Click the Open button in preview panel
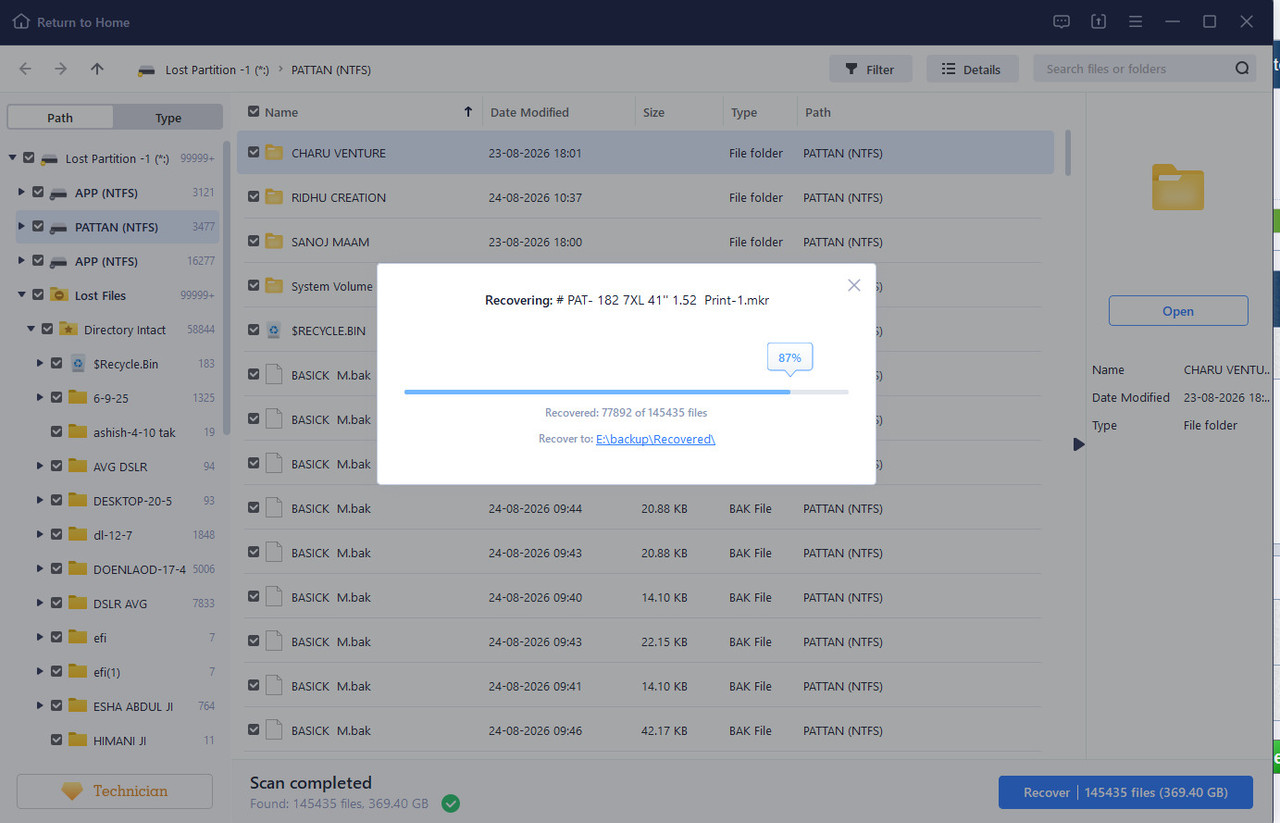The height and width of the screenshot is (823, 1280). [x=1178, y=311]
